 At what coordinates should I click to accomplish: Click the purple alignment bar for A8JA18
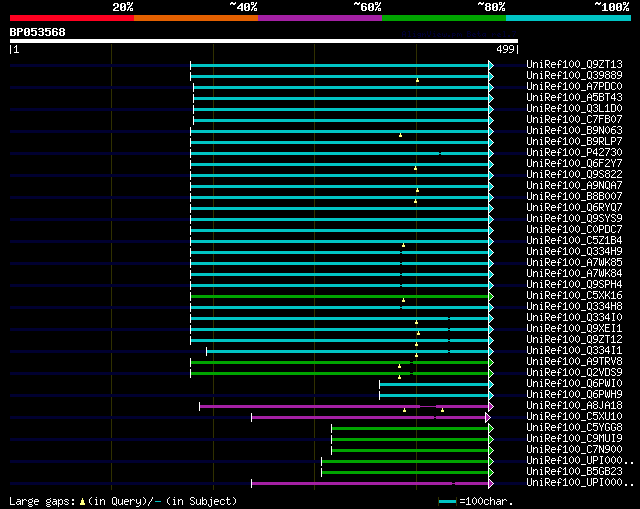(344, 407)
